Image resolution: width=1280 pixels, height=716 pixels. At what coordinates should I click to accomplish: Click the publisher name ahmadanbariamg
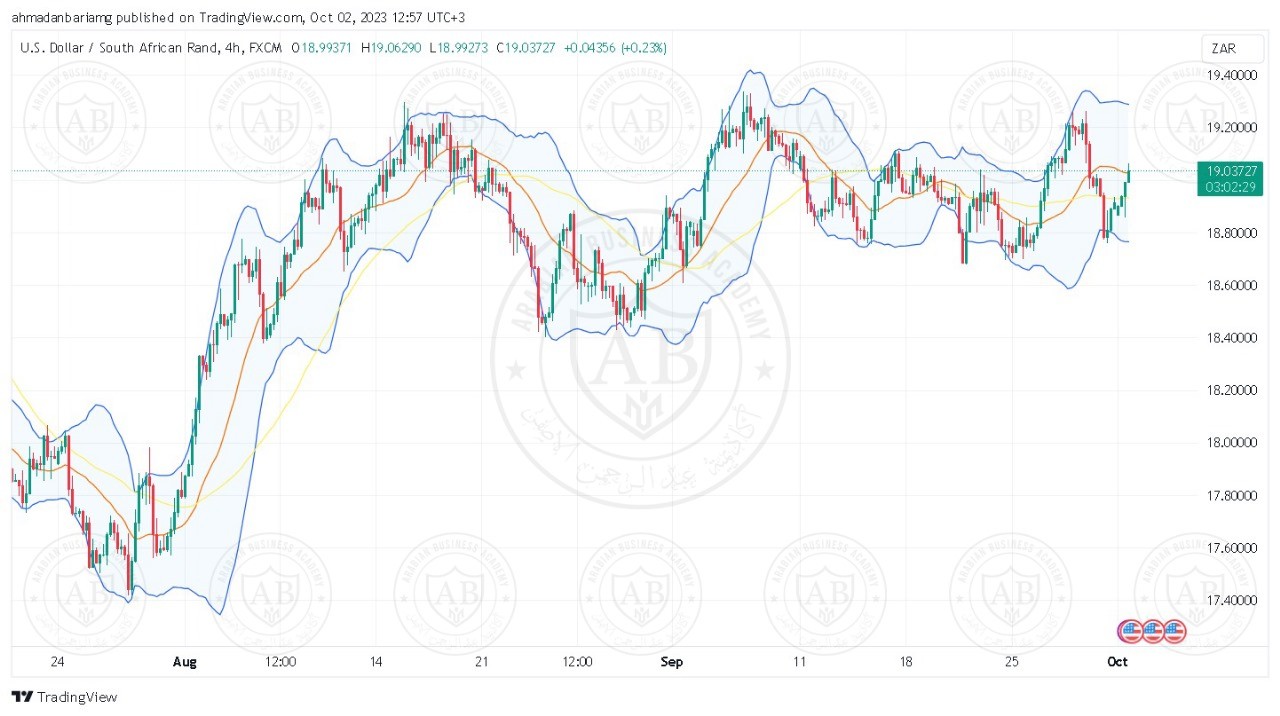click(x=63, y=17)
